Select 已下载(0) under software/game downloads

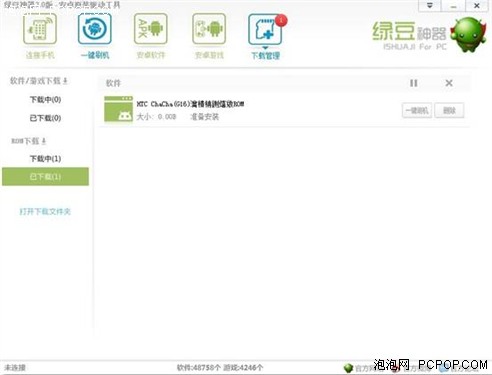point(45,118)
